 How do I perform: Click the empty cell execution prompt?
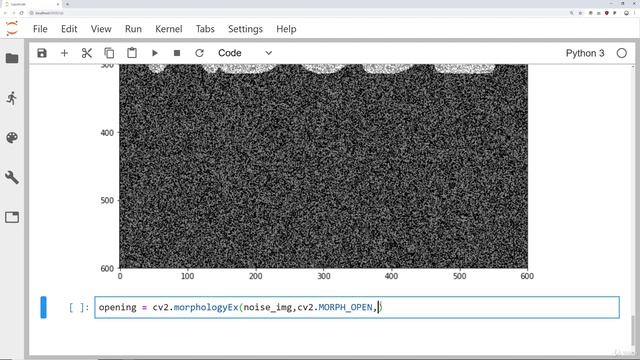pos(79,307)
